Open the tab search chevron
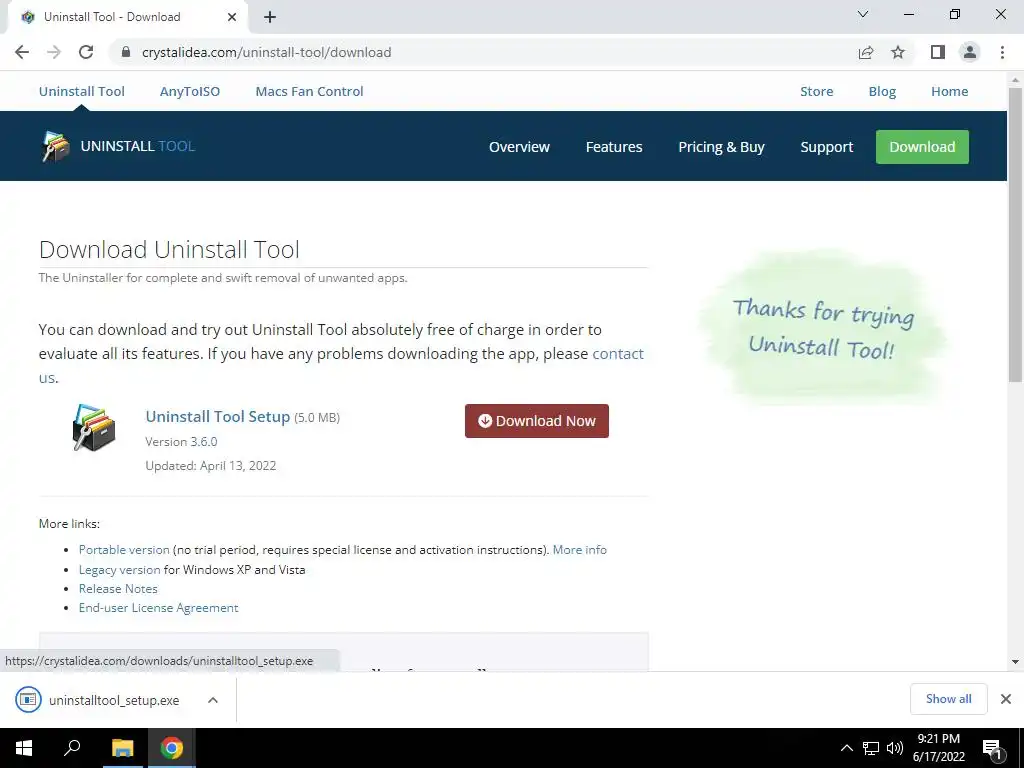 [x=863, y=14]
